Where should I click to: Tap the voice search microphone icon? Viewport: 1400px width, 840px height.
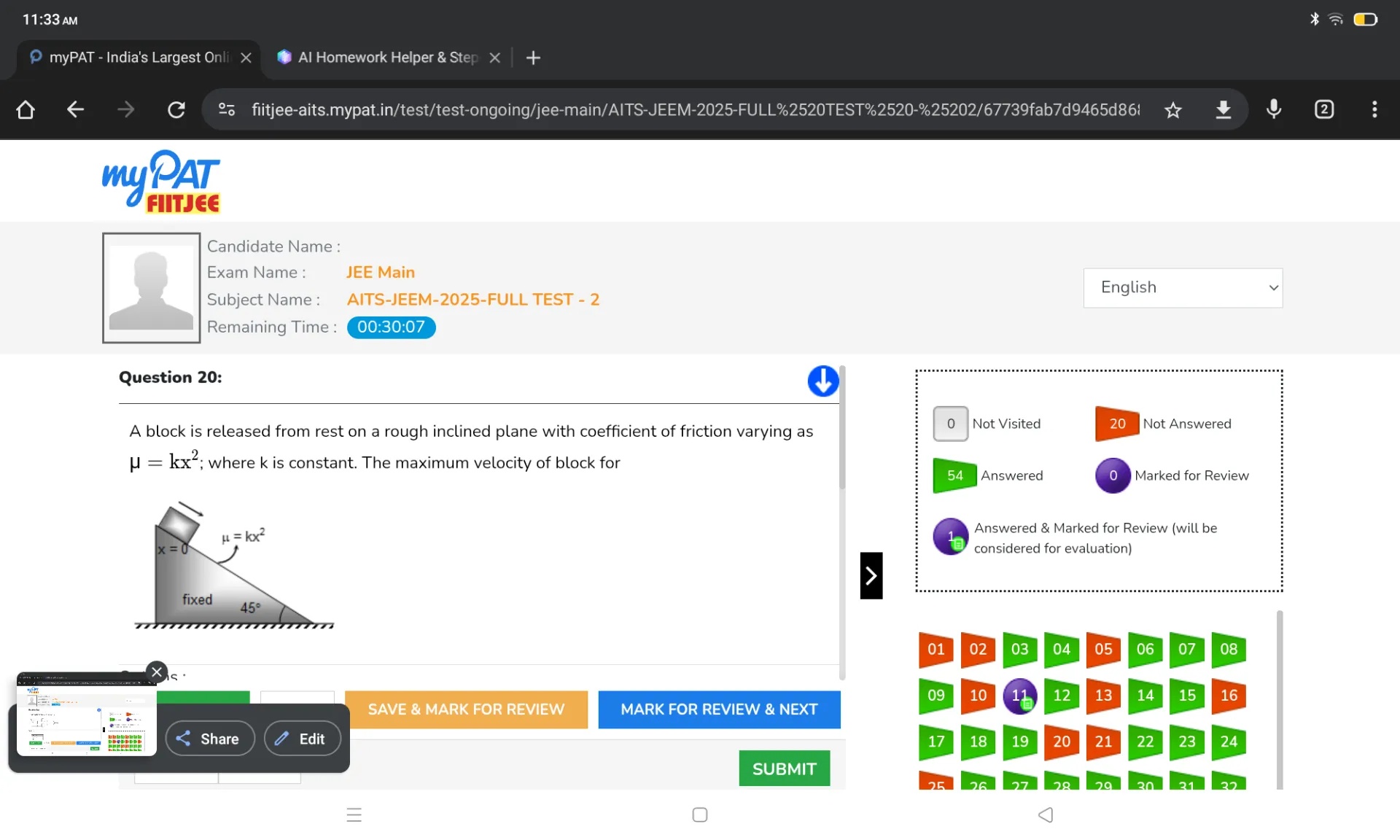(1273, 109)
